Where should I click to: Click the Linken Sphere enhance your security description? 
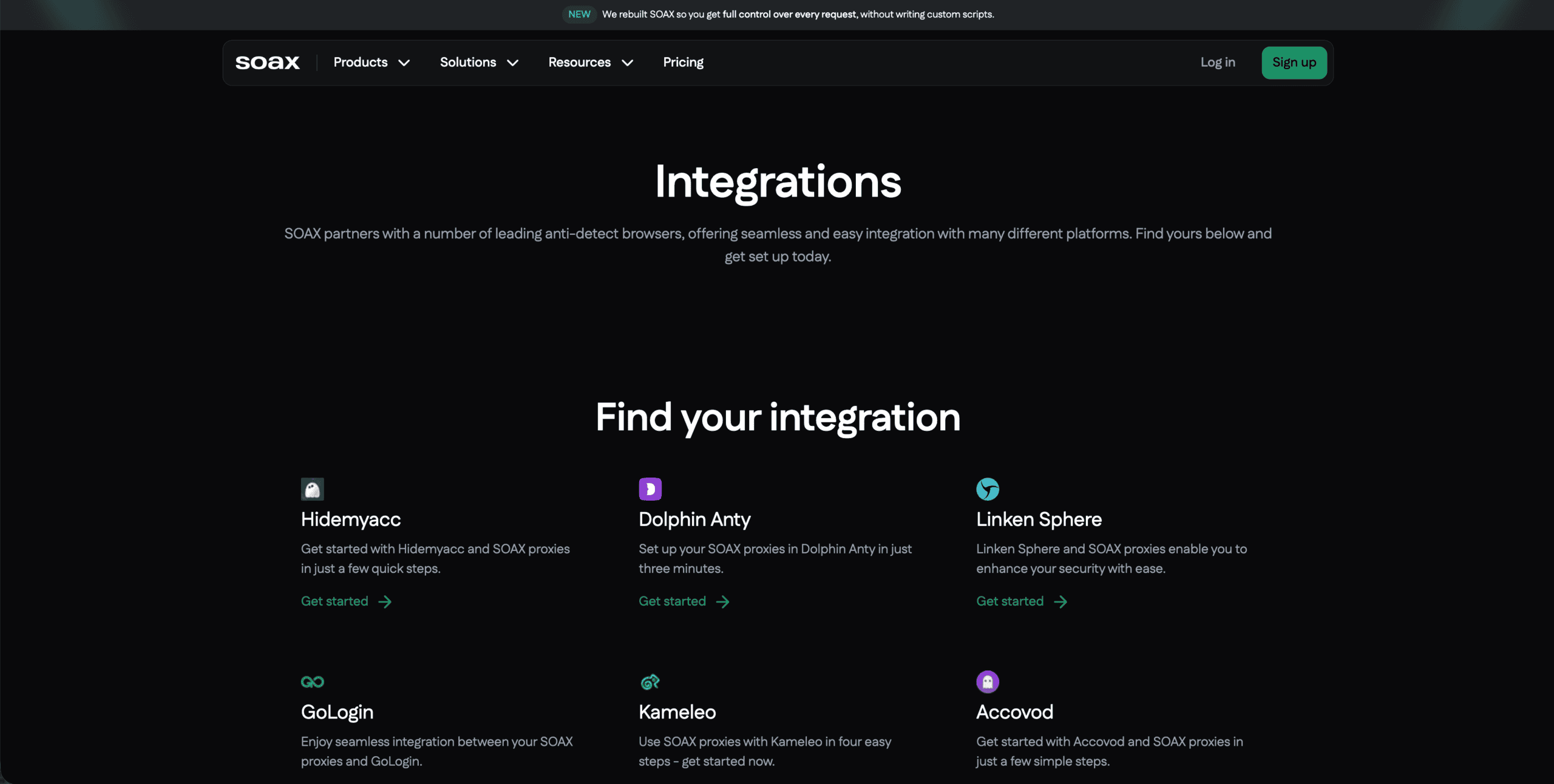tap(1111, 558)
